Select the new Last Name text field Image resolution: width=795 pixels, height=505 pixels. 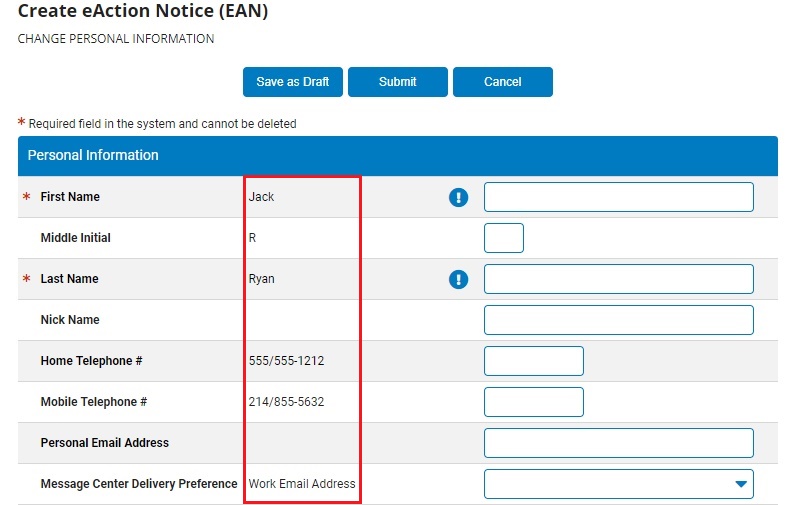(x=618, y=279)
